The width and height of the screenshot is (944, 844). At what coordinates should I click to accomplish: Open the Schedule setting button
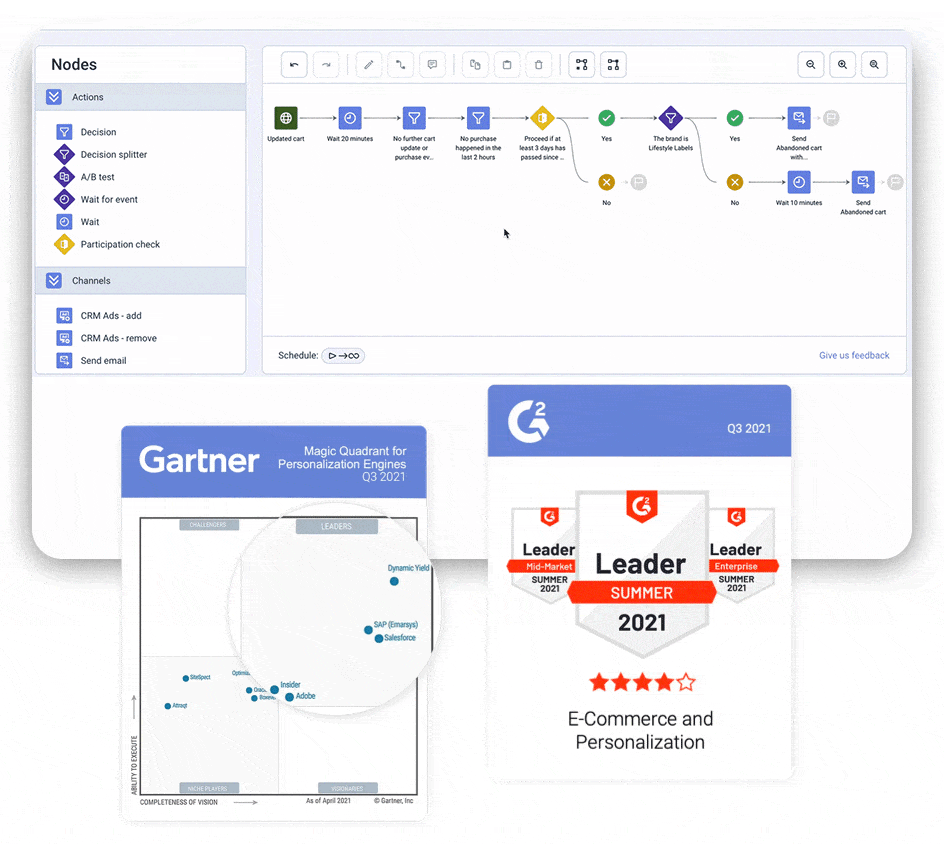pyautogui.click(x=343, y=356)
